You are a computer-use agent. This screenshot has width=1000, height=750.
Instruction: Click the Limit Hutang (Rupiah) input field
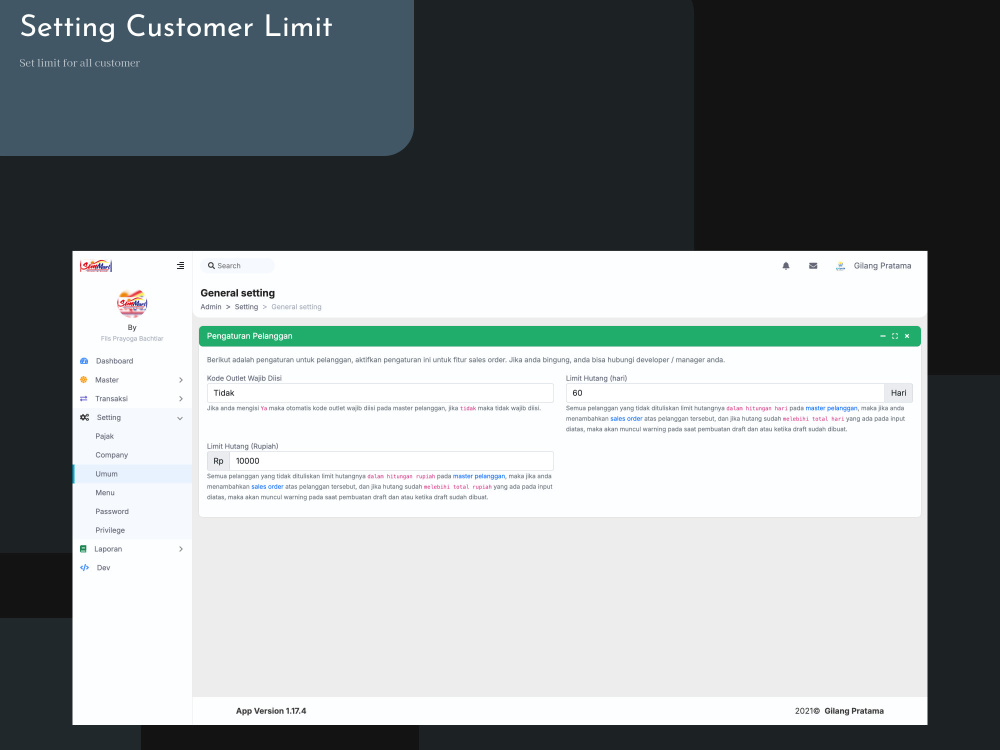tap(392, 461)
